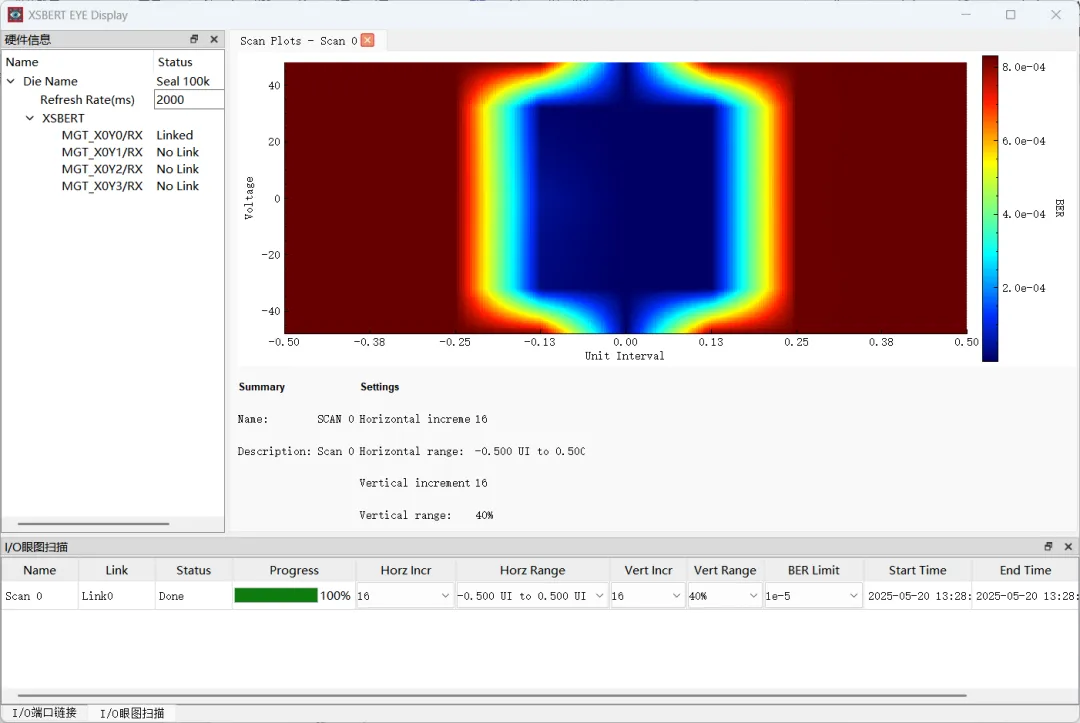Screen dimensions: 1080x723
Task: Open the Vert Incr dropdown
Action: pos(647,596)
